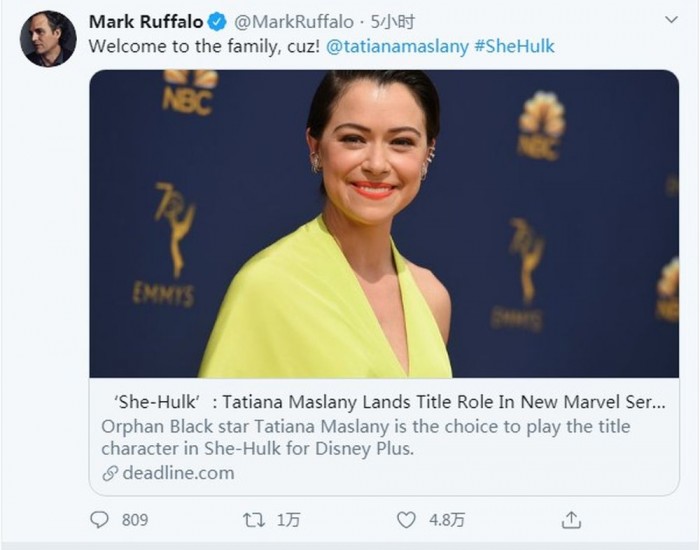Open Mark Ruffalo's profile avatar
700x550 pixels.
pyautogui.click(x=47, y=38)
